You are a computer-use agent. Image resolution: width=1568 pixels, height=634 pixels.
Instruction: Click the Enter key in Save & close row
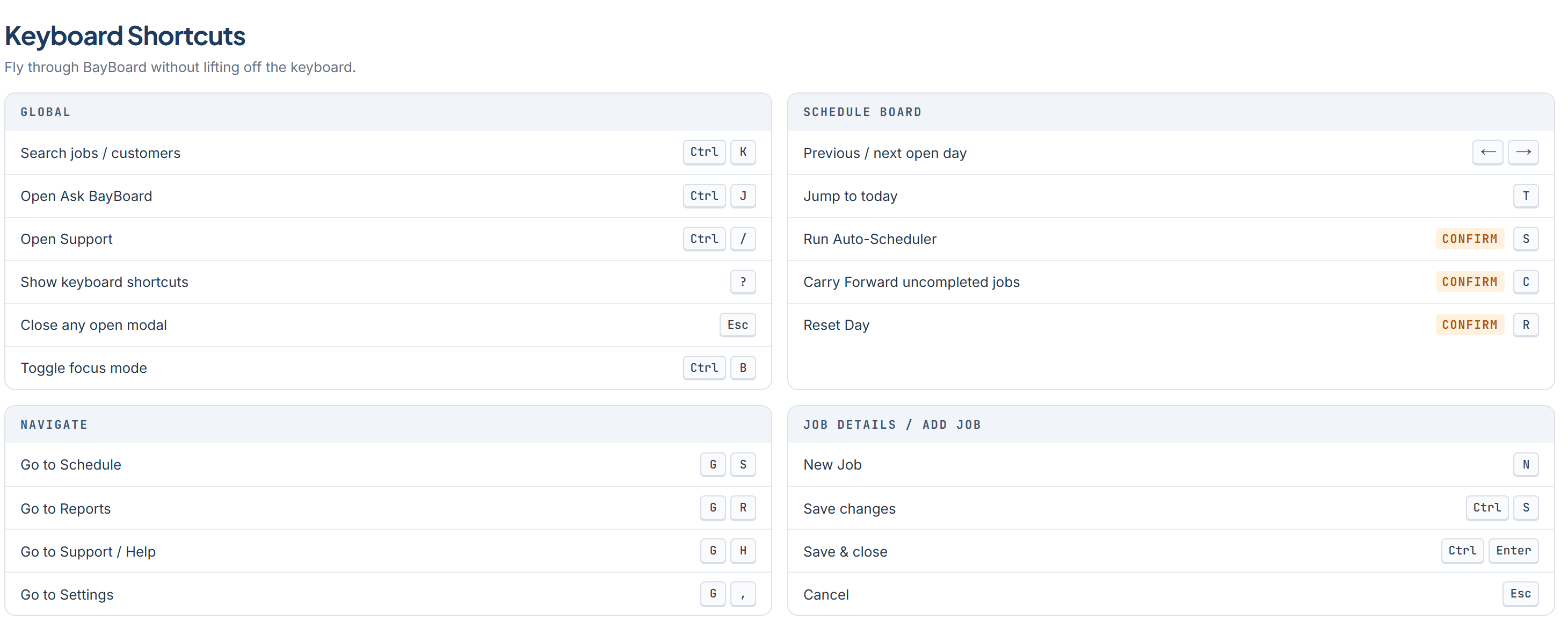click(x=1513, y=551)
